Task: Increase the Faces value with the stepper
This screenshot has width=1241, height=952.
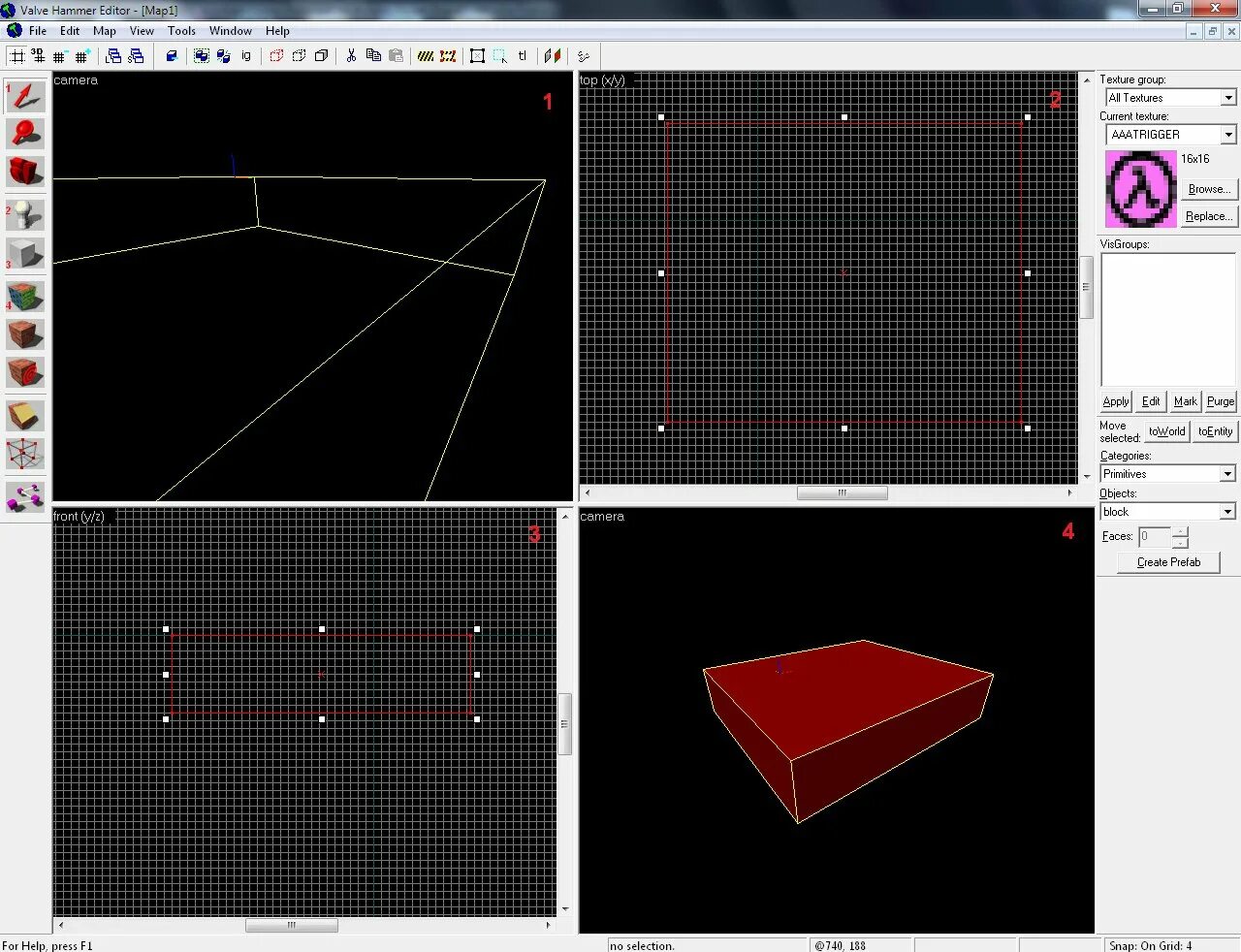Action: point(1179,531)
